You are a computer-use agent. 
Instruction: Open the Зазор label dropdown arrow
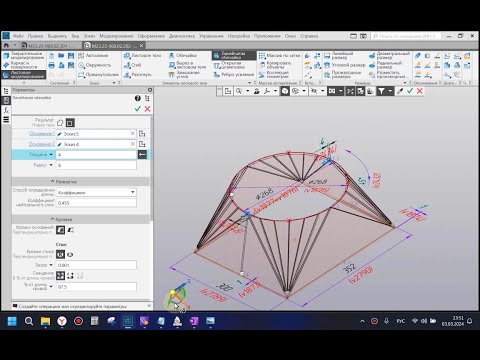[x=51, y=265]
